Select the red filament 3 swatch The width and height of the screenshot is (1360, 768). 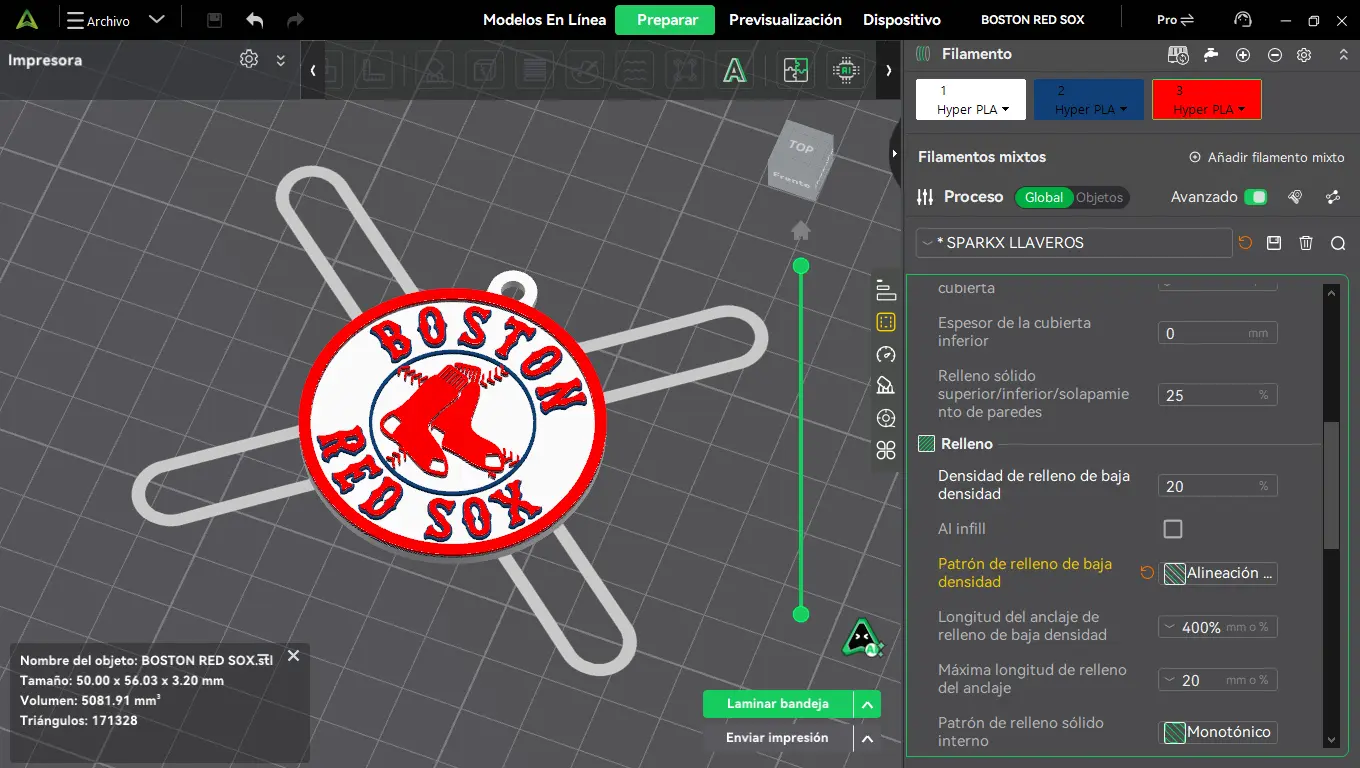coord(1207,100)
